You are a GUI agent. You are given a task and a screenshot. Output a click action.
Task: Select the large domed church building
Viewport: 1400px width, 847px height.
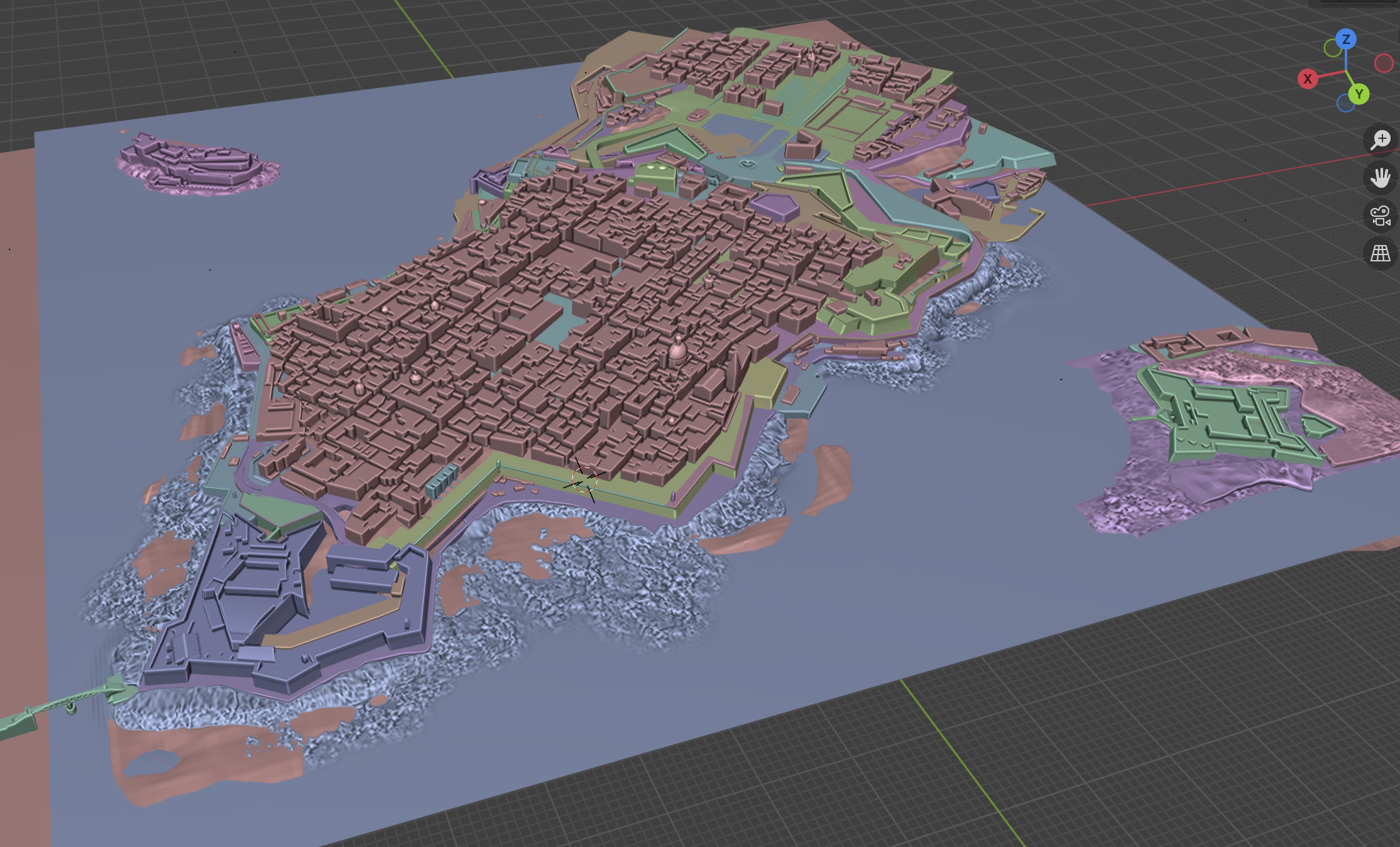pyautogui.click(x=677, y=352)
